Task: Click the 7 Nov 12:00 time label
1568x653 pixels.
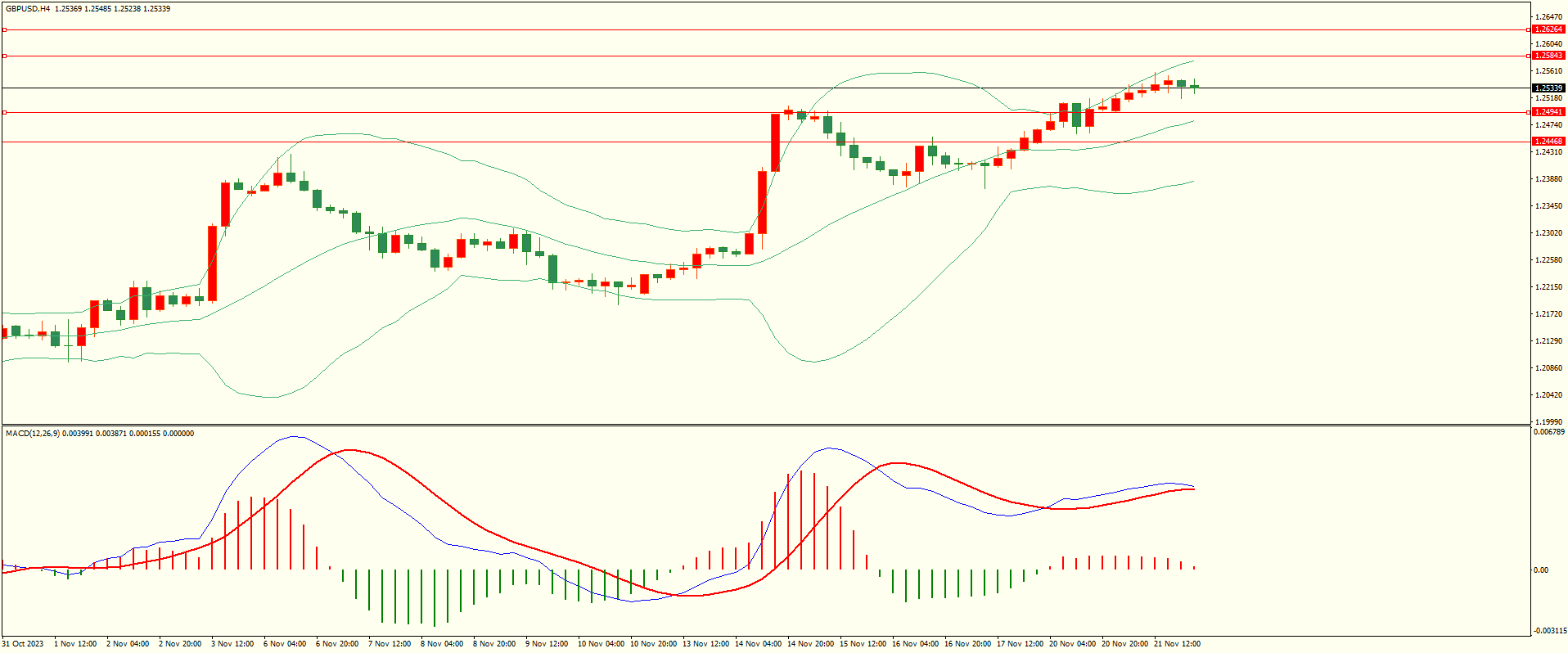Action: 390,644
